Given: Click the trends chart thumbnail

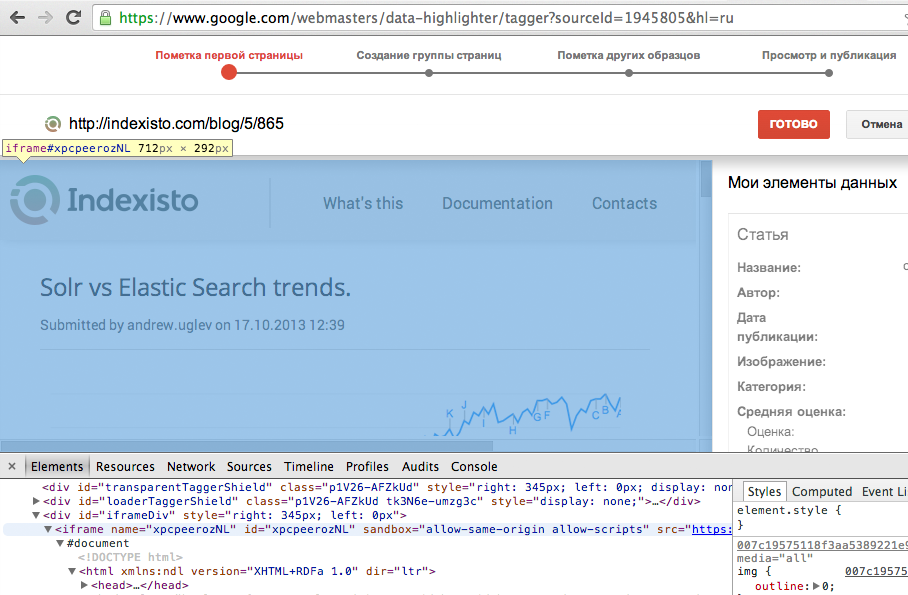Looking at the screenshot, I should coord(524,414).
